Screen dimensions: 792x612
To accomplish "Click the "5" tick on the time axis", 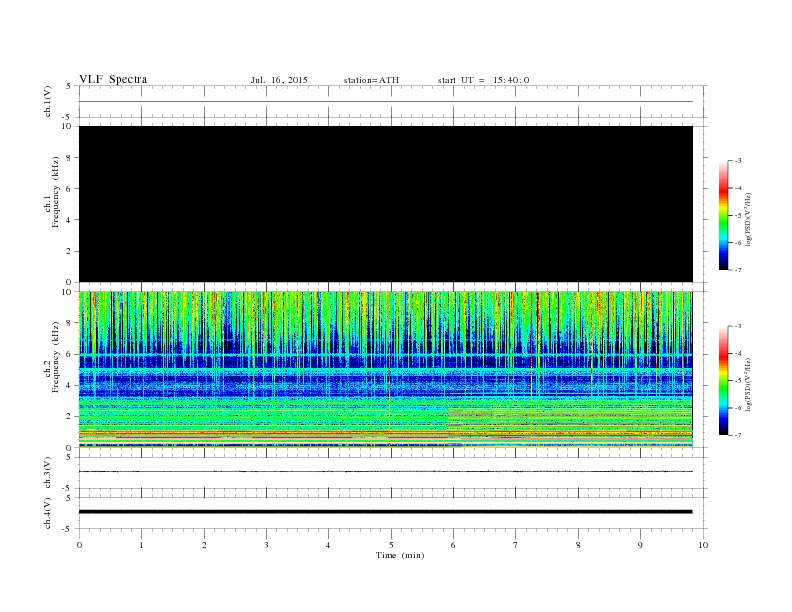I will click(x=391, y=545).
